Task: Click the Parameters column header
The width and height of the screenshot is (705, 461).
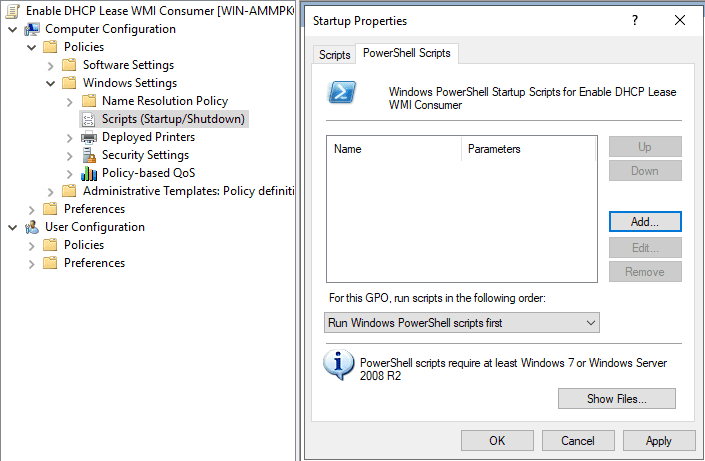Action: point(529,149)
